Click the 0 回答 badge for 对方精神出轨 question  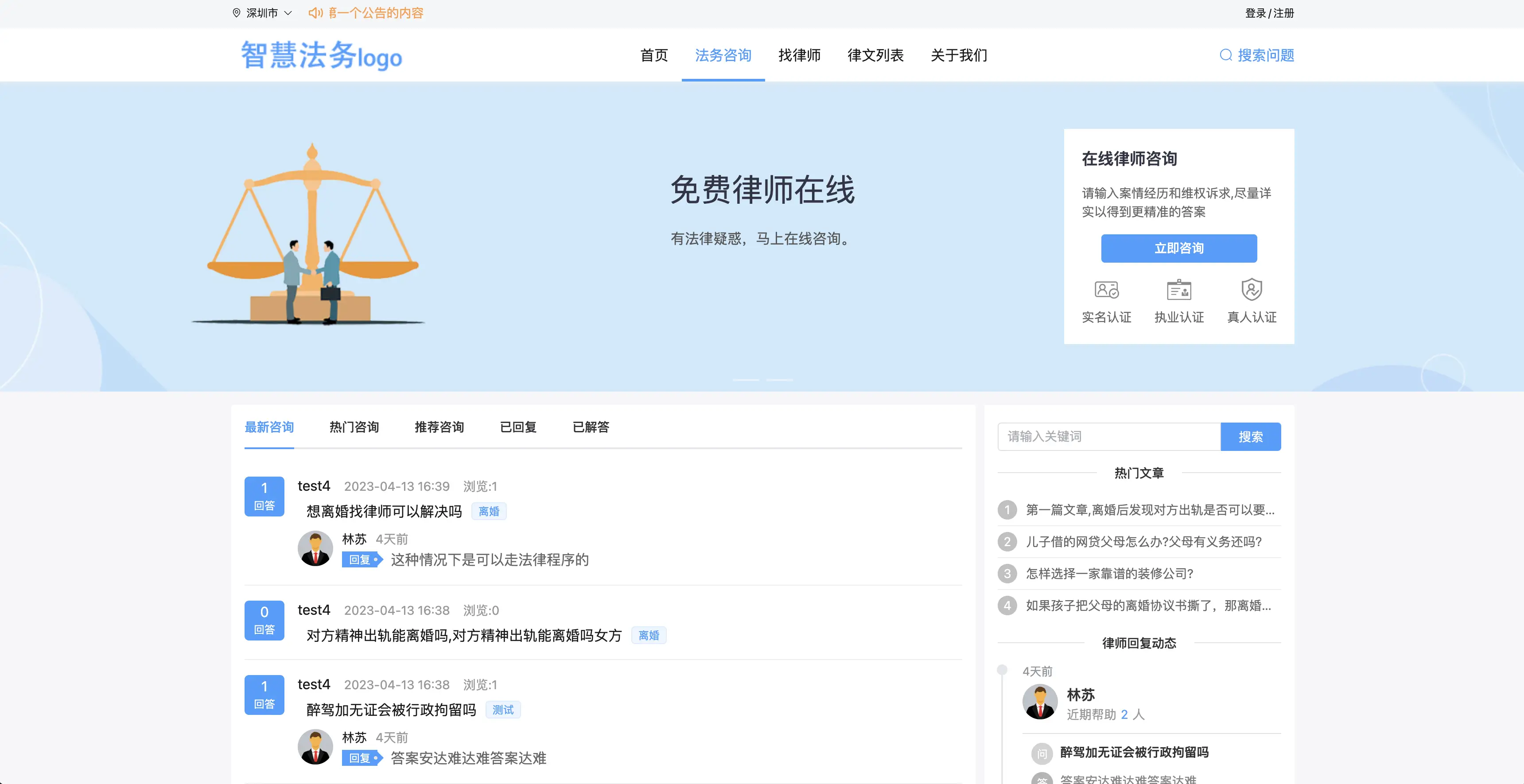click(x=264, y=620)
